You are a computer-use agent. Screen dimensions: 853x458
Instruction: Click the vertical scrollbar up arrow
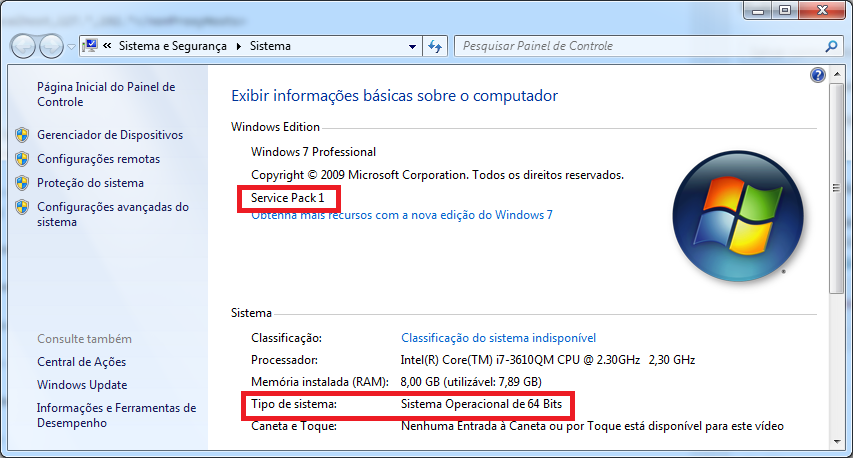(x=836, y=76)
